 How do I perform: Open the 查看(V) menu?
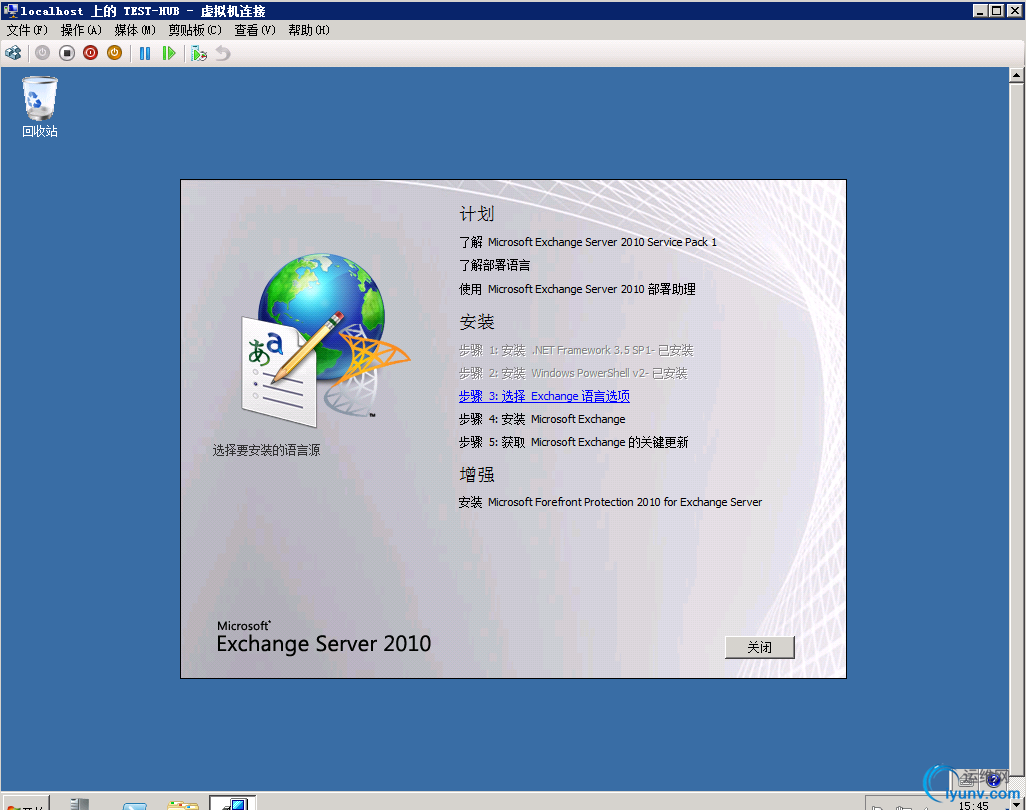coord(255,30)
